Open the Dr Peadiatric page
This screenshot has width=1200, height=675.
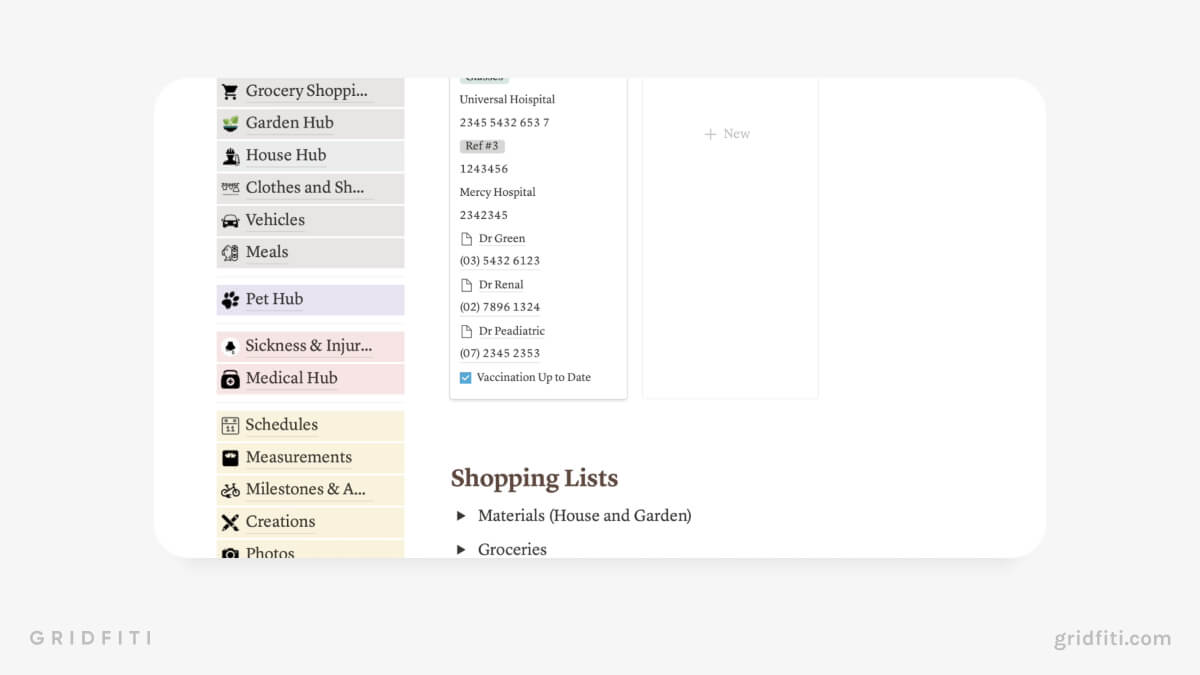[512, 331]
